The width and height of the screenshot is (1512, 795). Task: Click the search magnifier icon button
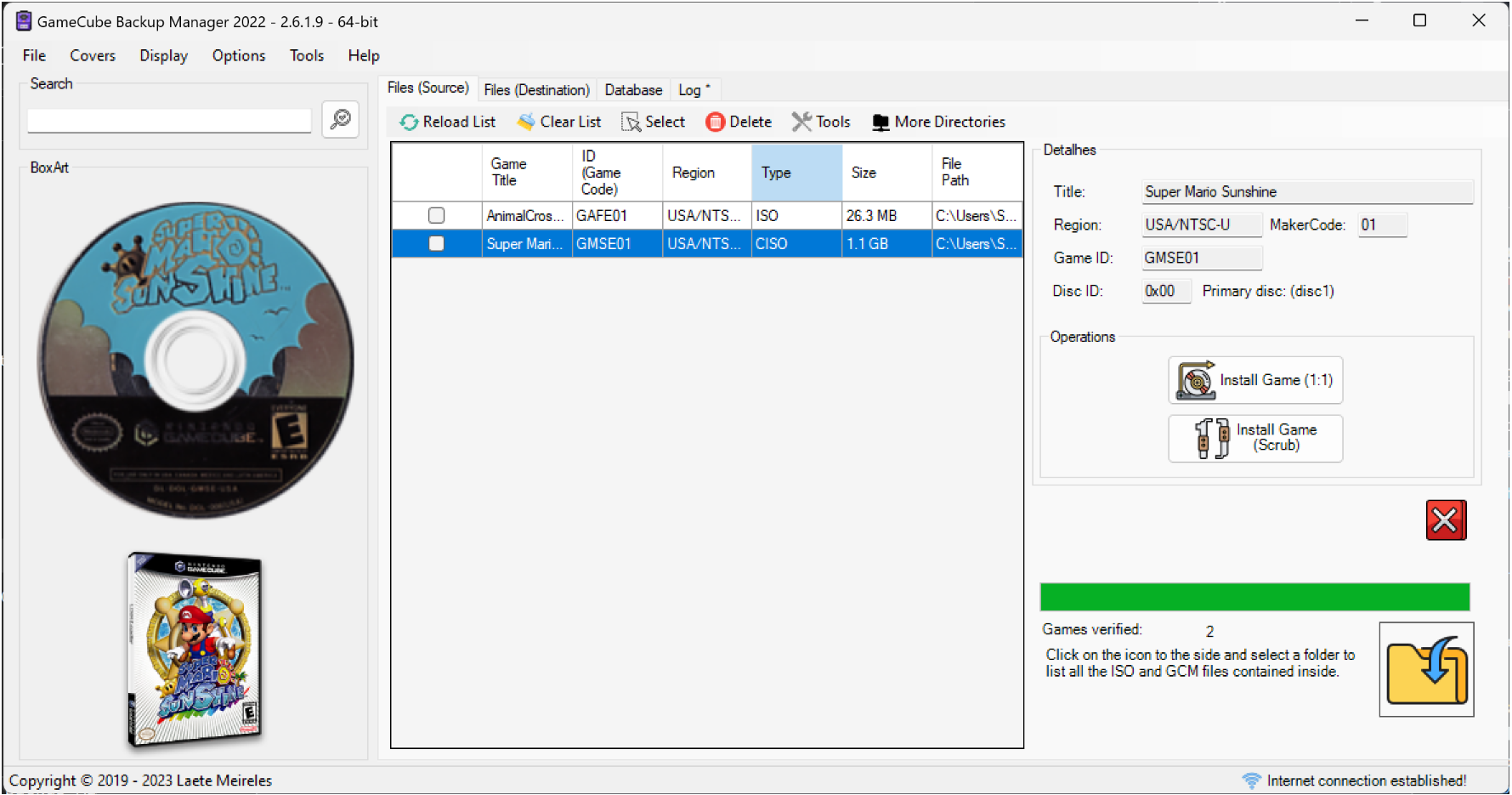[341, 120]
